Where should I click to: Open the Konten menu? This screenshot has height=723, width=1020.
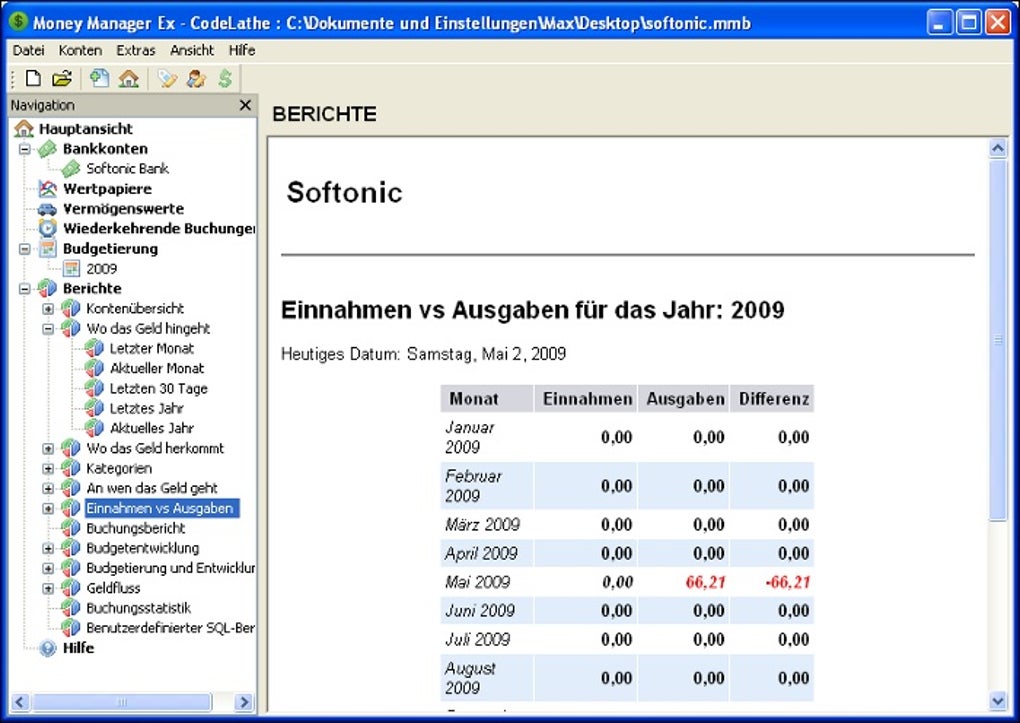pos(80,50)
